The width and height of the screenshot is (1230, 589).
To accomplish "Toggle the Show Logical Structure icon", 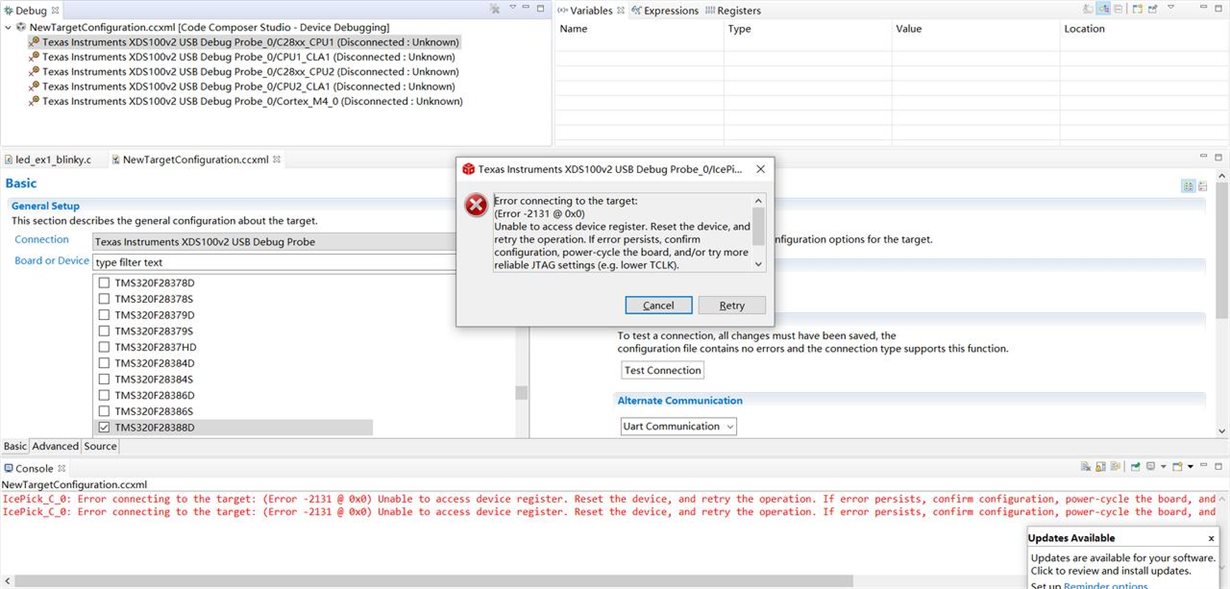I will (1103, 8).
